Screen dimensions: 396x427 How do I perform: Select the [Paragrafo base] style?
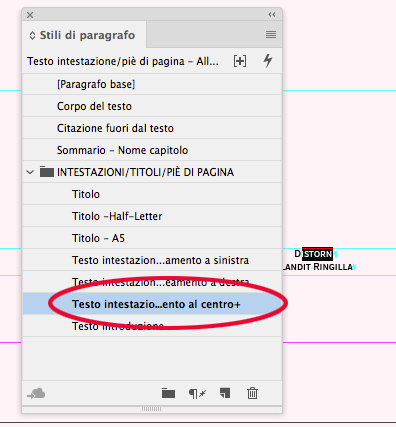(x=152, y=84)
